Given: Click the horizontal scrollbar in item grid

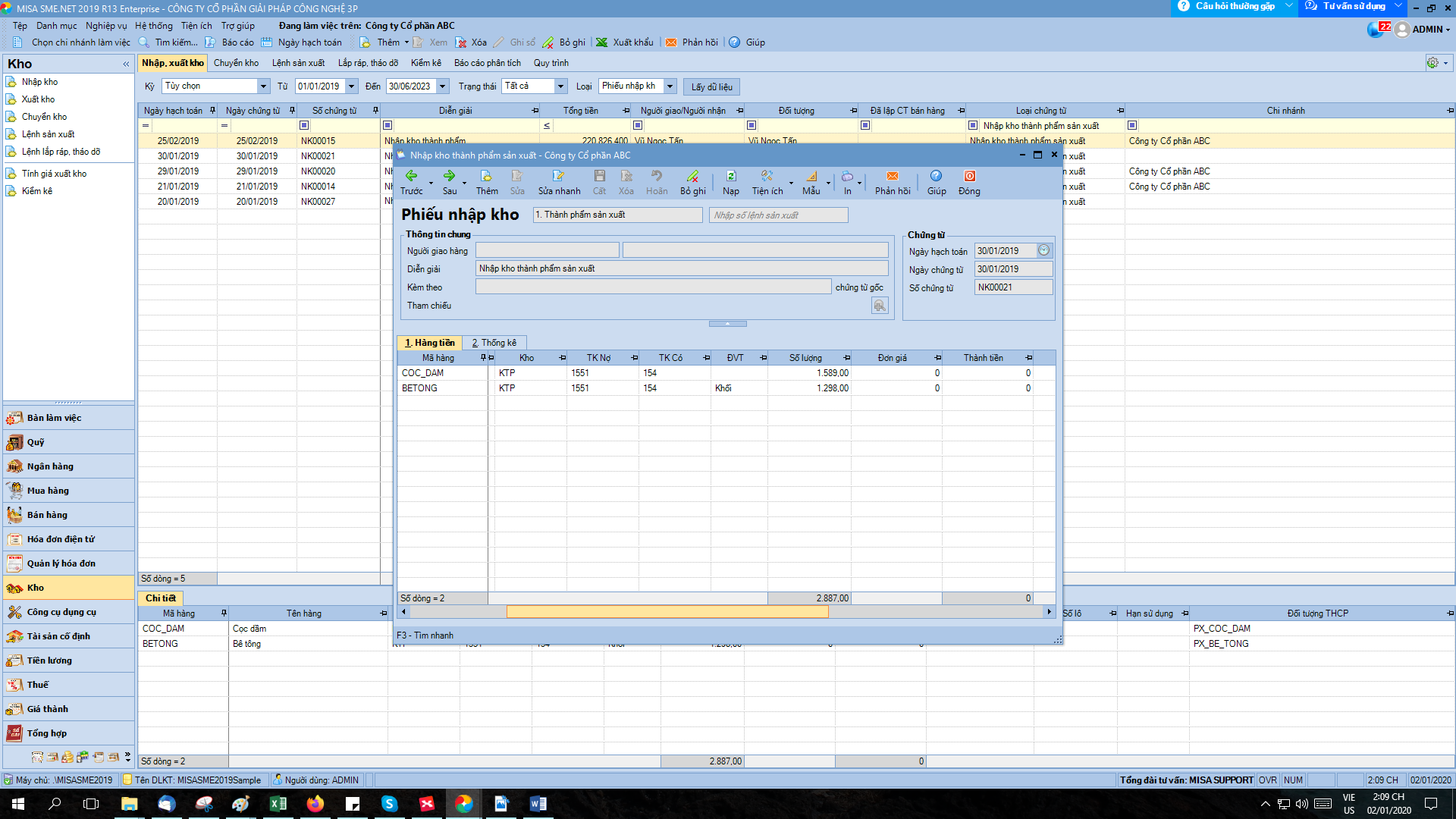Looking at the screenshot, I should [667, 612].
